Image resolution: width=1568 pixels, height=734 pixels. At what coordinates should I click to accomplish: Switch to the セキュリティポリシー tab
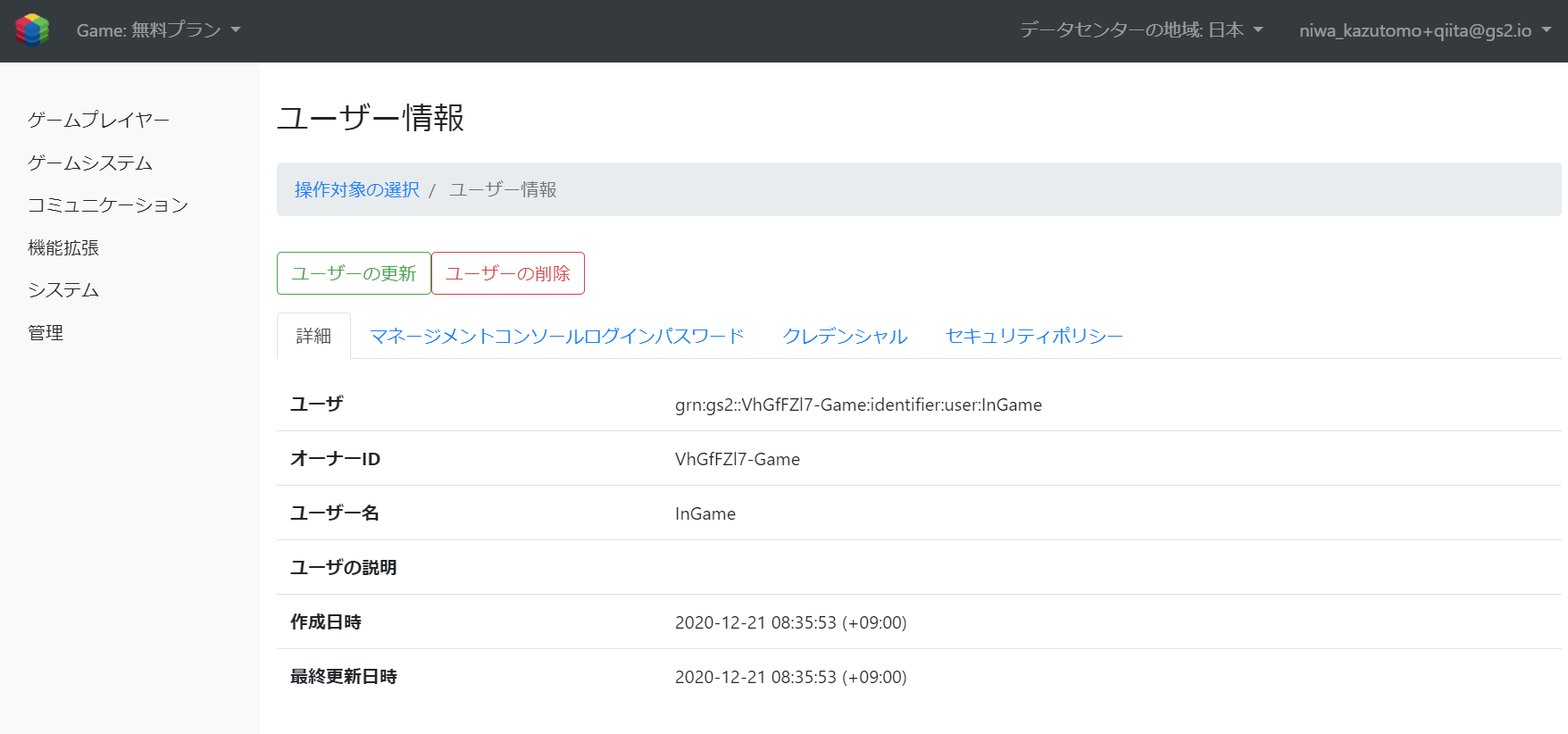click(1034, 336)
